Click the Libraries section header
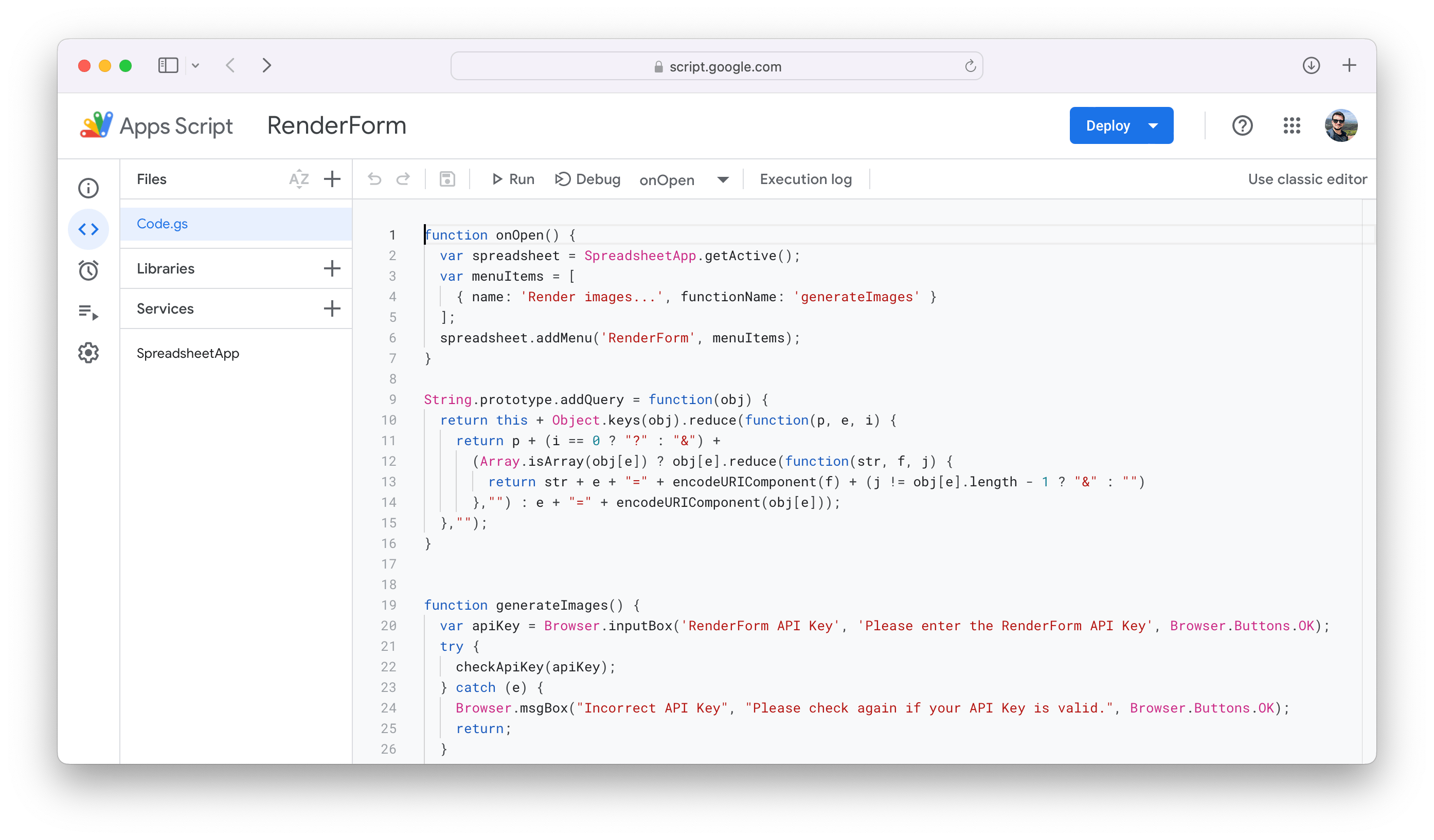This screenshot has width=1434, height=840. tap(165, 268)
